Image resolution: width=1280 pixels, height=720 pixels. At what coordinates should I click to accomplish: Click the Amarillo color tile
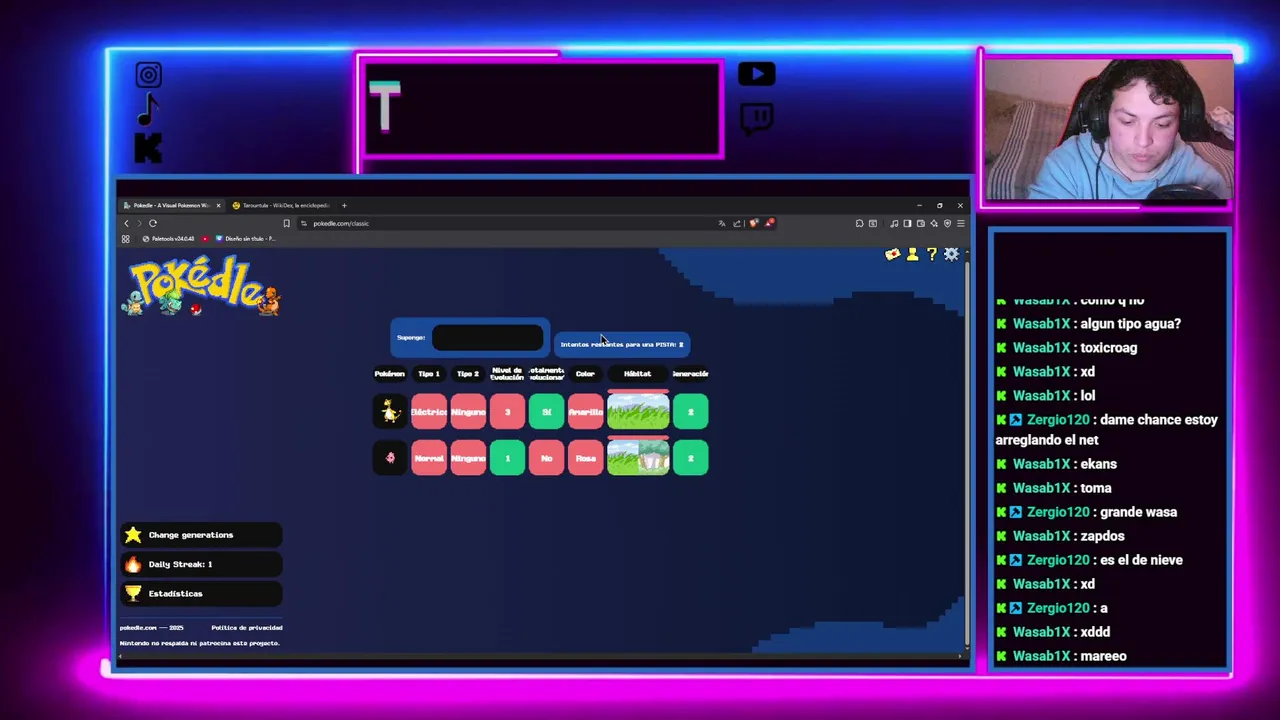585,412
